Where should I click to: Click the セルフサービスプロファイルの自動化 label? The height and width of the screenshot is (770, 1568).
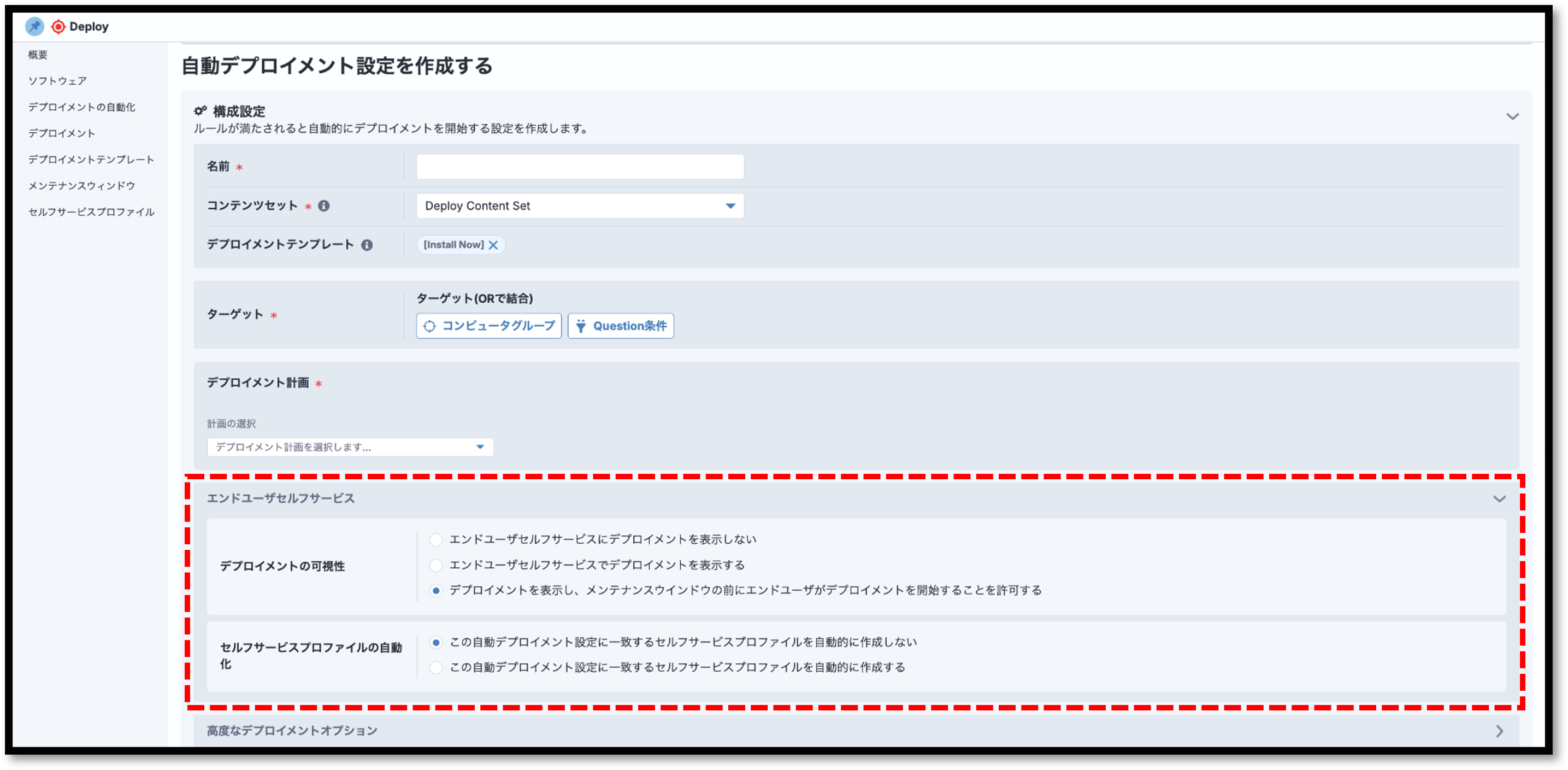pyautogui.click(x=310, y=656)
